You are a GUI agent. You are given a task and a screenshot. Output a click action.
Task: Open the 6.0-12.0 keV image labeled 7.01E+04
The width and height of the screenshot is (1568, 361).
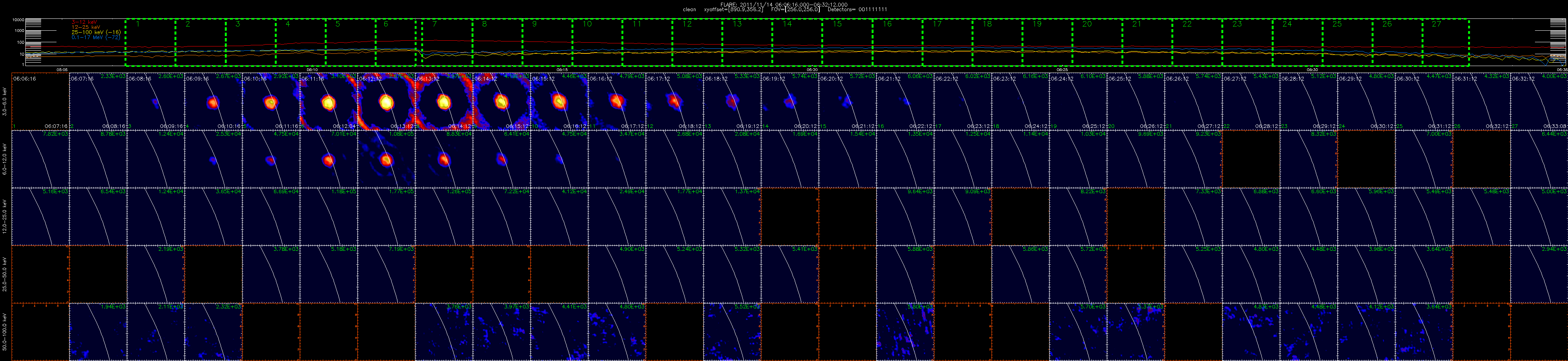[329, 158]
